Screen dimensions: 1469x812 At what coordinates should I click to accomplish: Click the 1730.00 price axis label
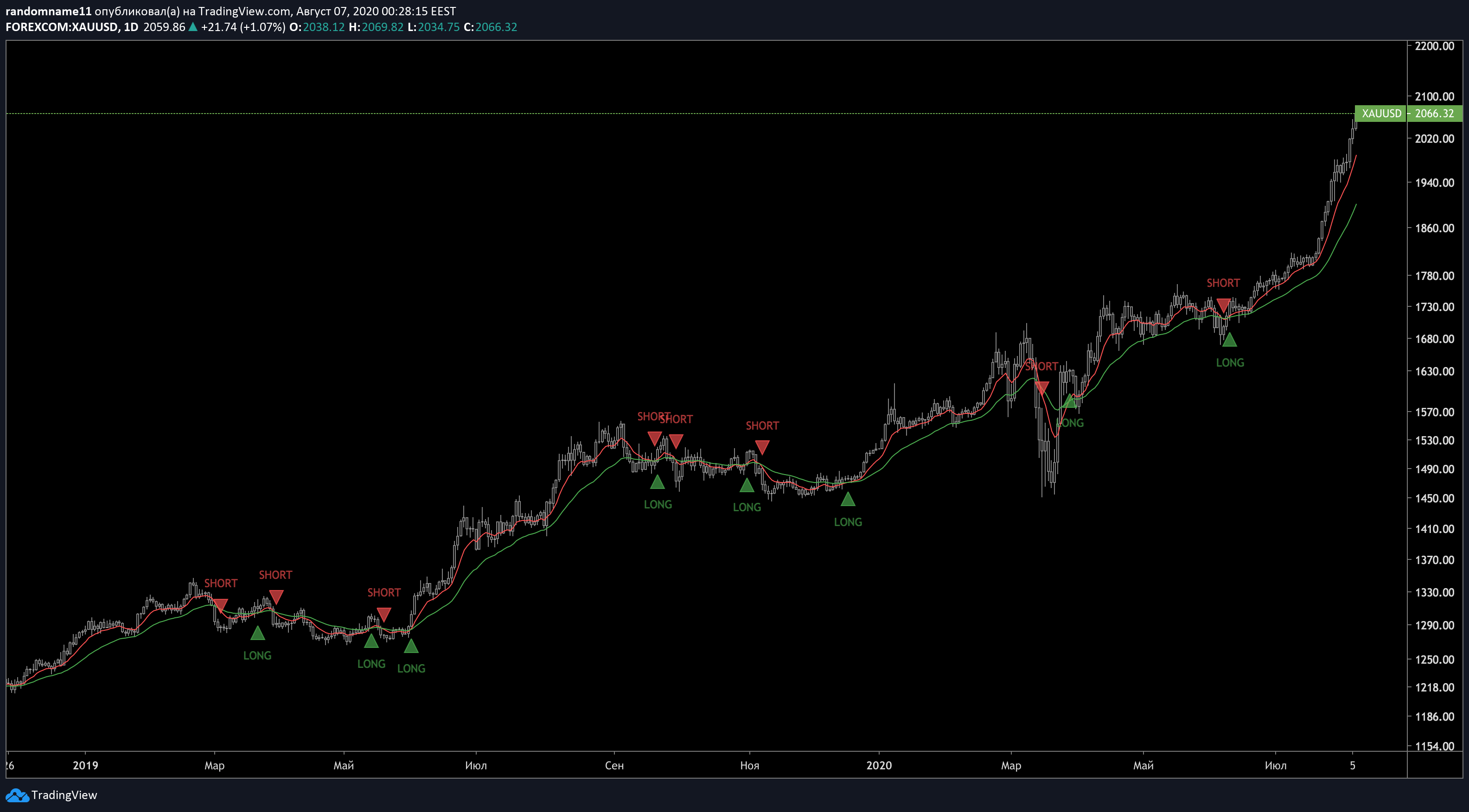(1435, 306)
